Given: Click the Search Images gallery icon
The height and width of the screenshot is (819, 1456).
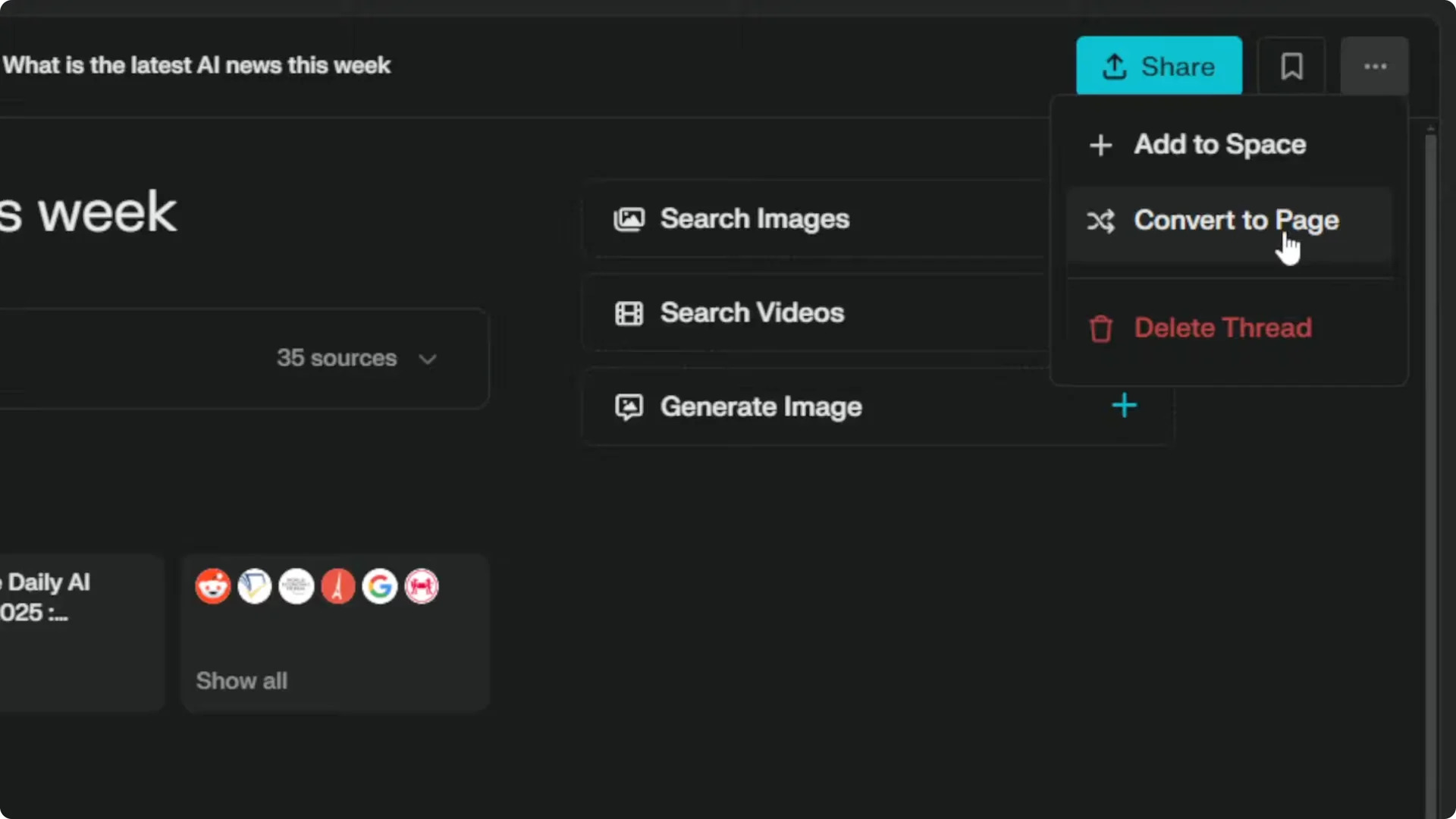Looking at the screenshot, I should tap(629, 218).
